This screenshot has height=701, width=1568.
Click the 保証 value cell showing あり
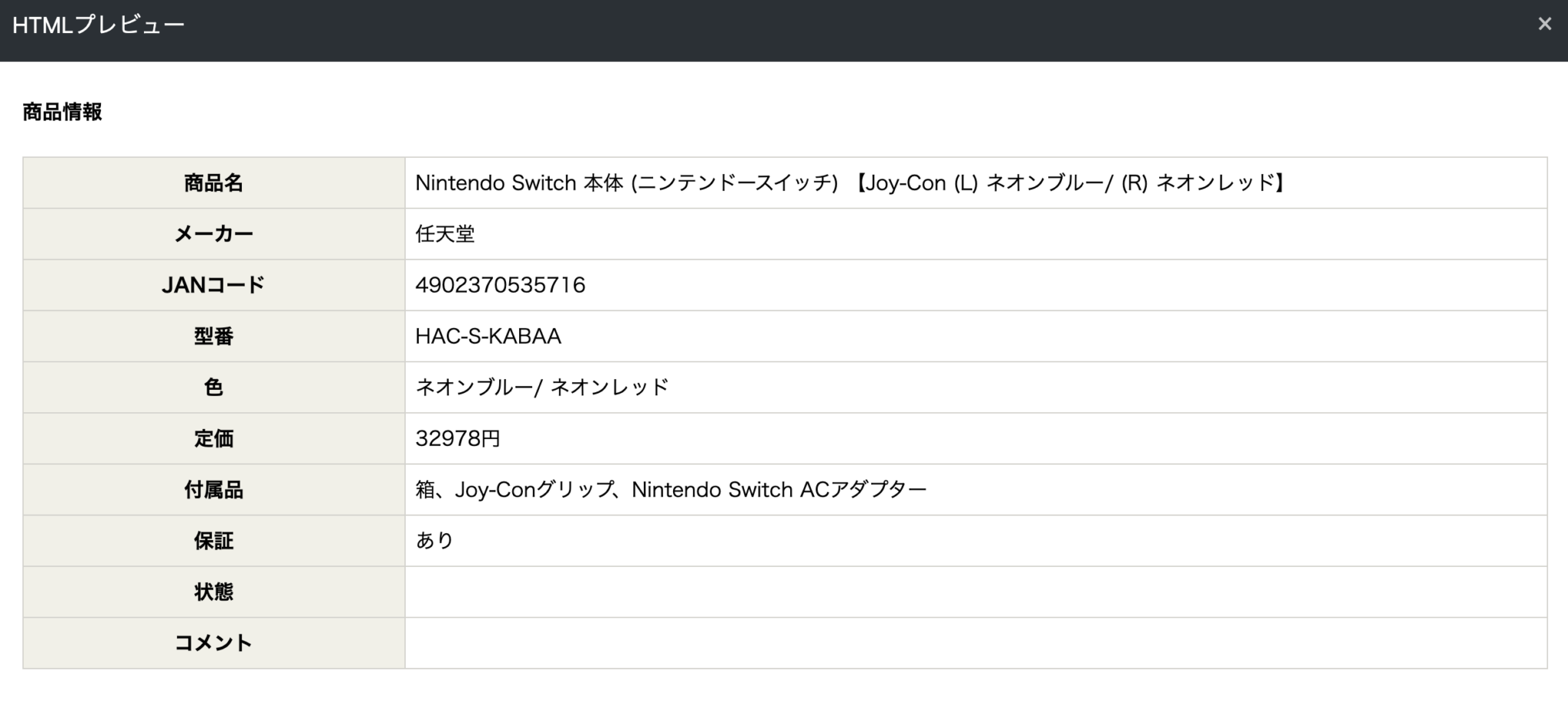(x=433, y=541)
